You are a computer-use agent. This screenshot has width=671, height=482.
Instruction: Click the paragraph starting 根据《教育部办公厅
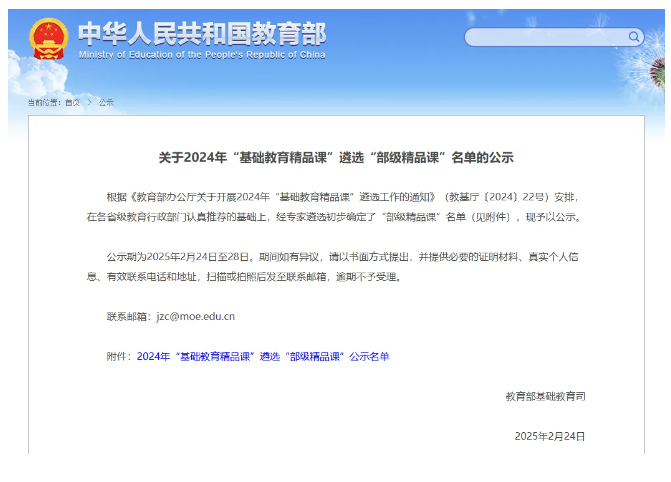[334, 207]
